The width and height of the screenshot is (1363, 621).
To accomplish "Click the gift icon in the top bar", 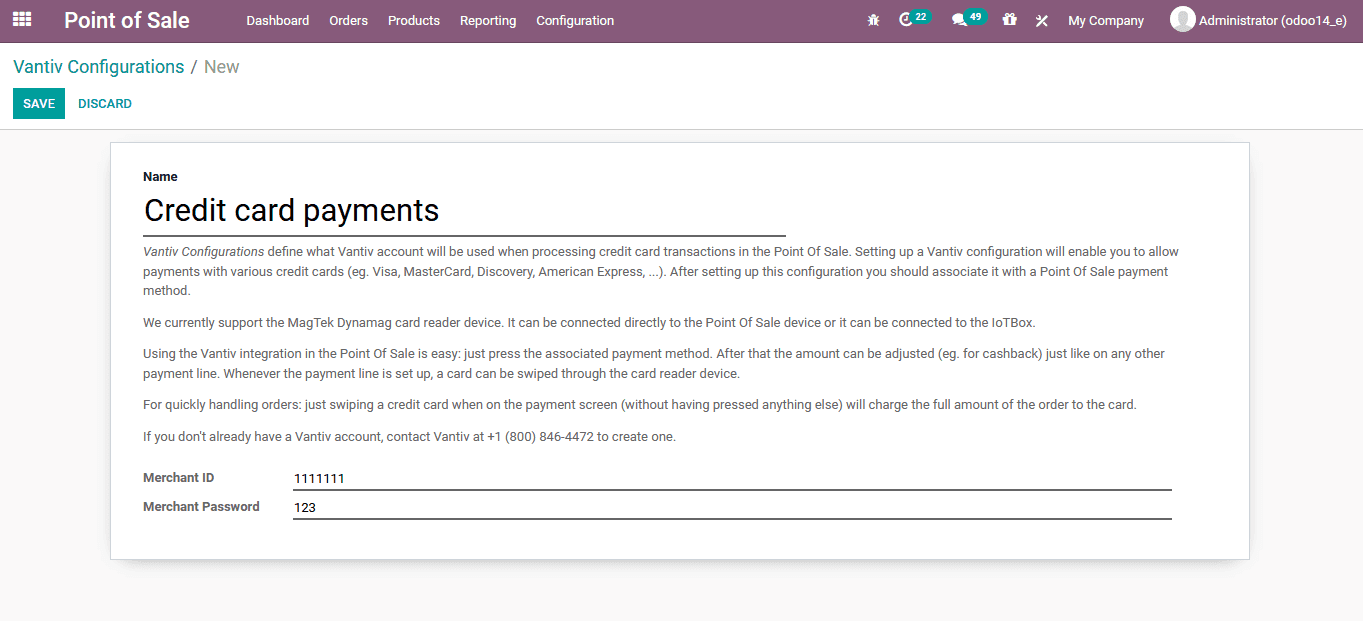I will pyautogui.click(x=1009, y=20).
